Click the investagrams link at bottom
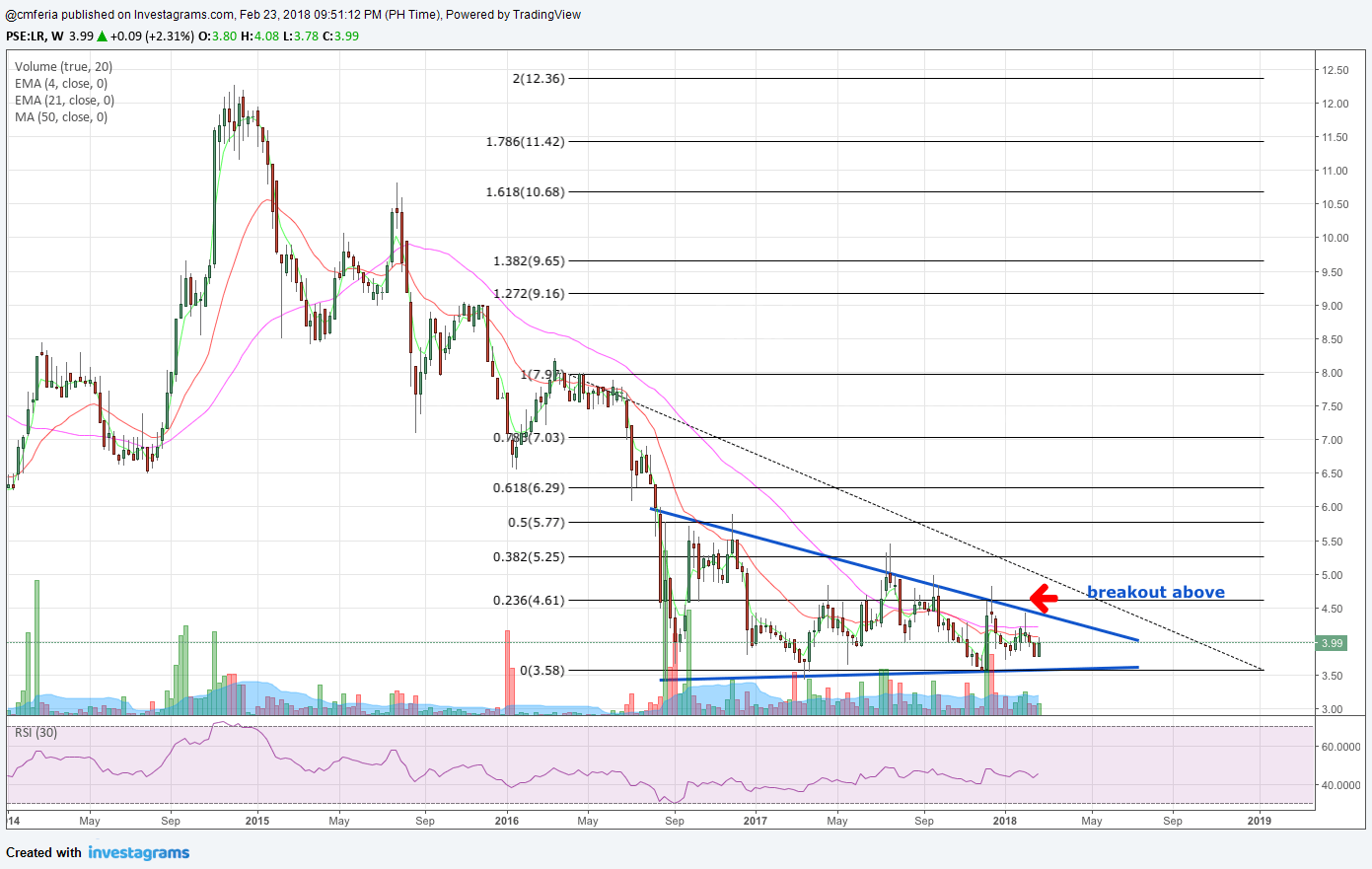Image resolution: width=1372 pixels, height=869 pixels. pyautogui.click(x=138, y=852)
